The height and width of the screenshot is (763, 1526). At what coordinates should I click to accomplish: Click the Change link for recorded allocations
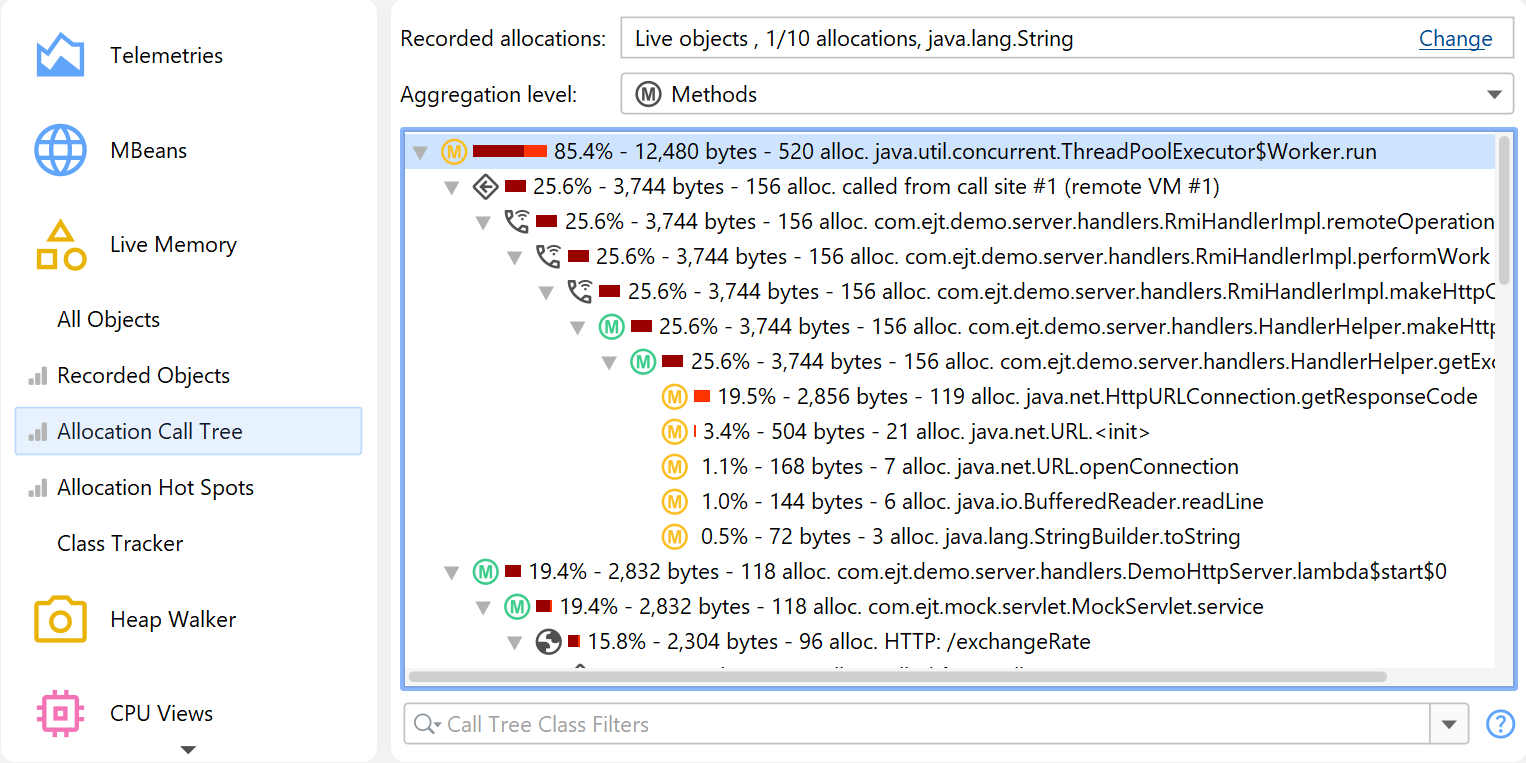(x=1455, y=39)
